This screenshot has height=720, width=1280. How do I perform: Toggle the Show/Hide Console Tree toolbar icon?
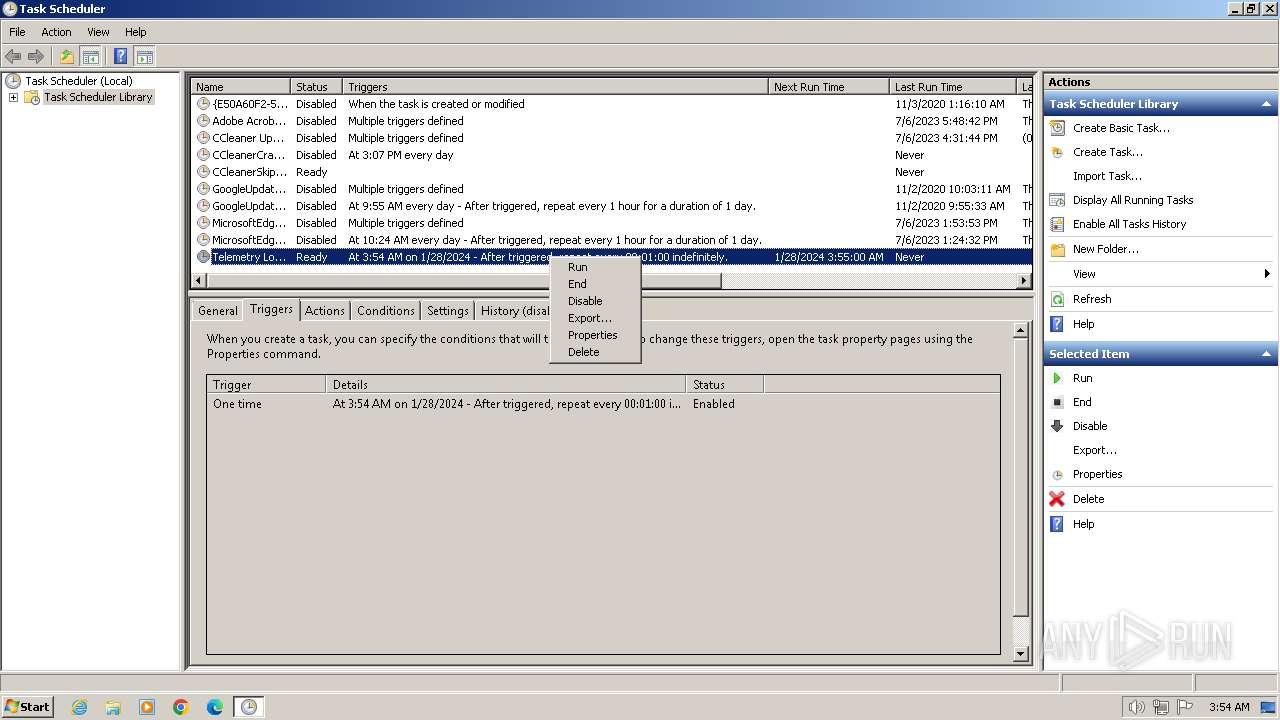(90, 56)
